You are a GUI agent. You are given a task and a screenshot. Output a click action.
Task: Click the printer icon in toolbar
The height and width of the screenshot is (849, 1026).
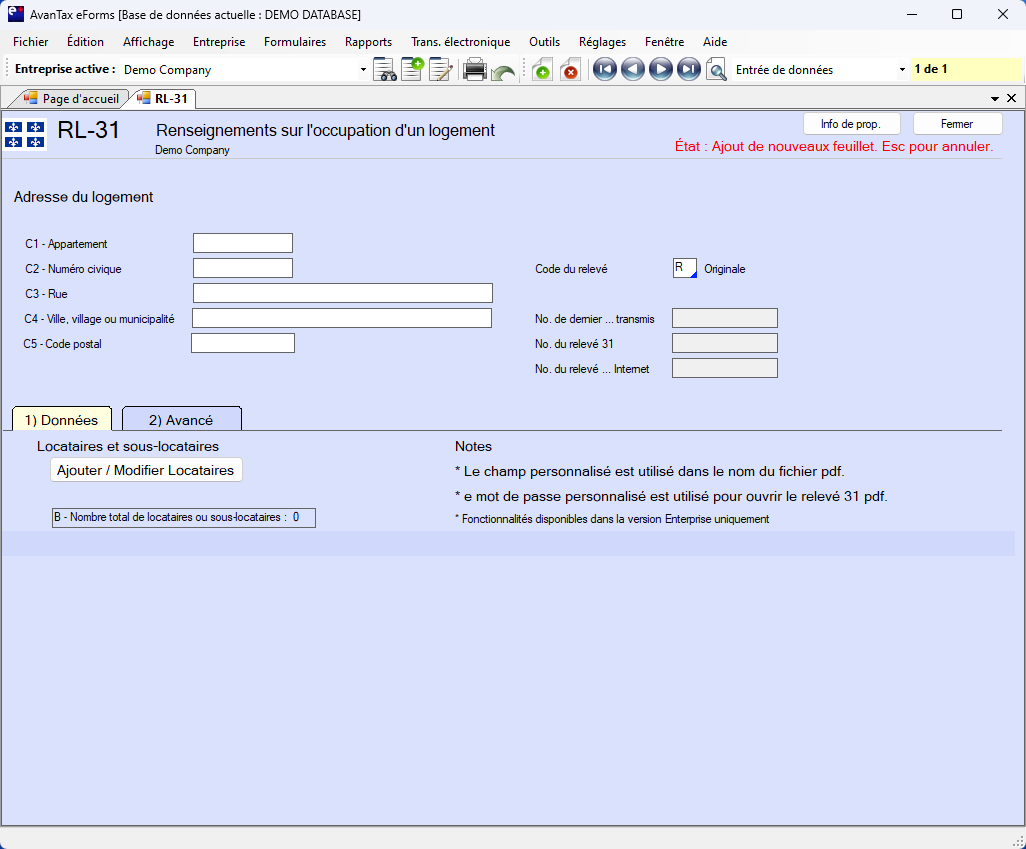click(x=475, y=70)
